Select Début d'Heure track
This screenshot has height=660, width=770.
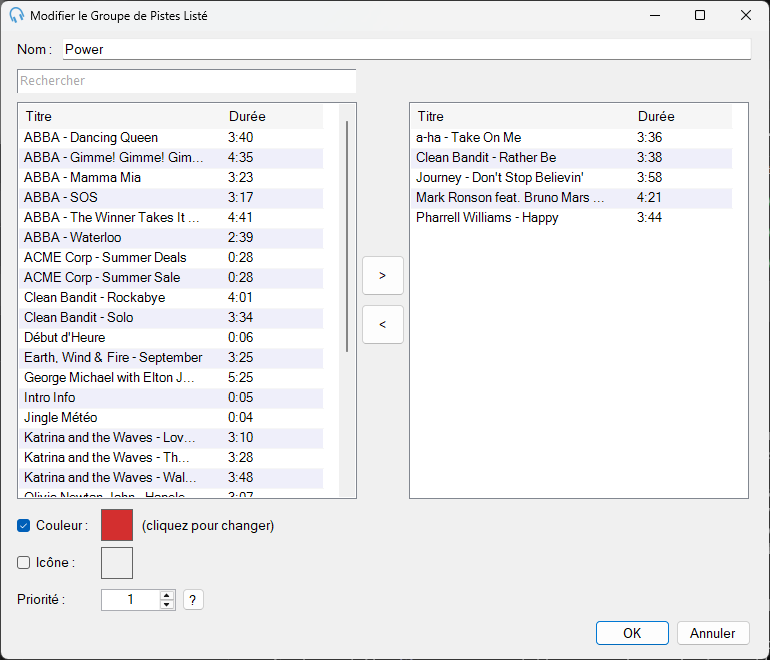(171, 338)
